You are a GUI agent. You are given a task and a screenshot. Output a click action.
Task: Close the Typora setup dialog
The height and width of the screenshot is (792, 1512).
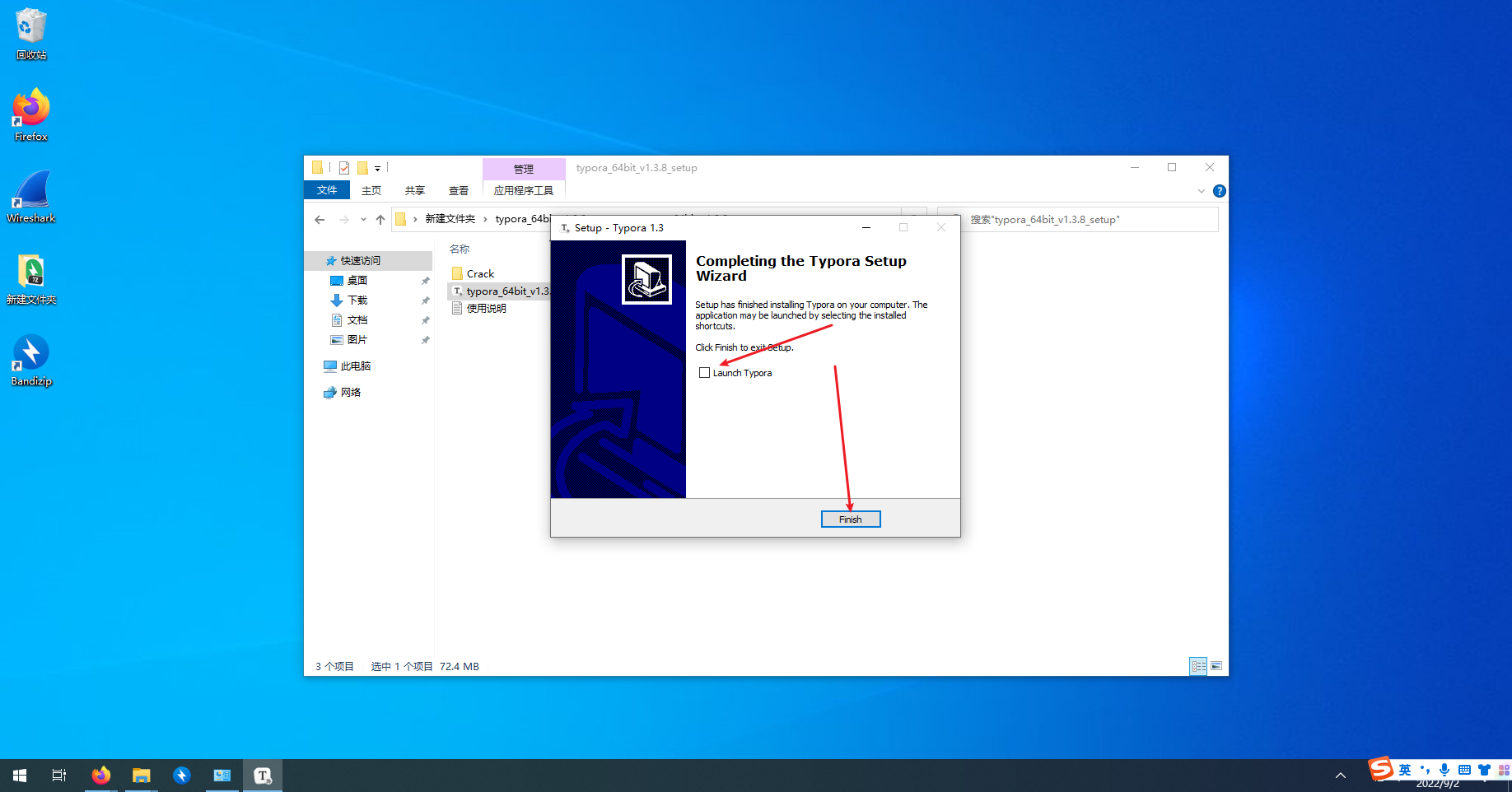tap(941, 227)
